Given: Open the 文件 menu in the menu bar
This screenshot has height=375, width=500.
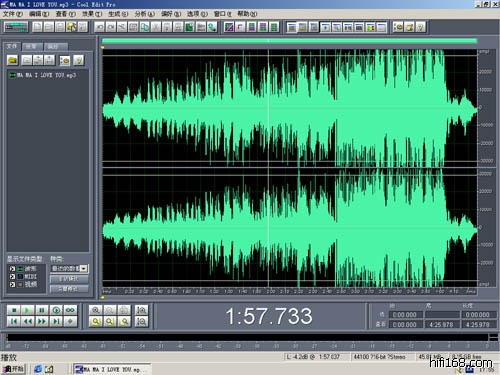Looking at the screenshot, I should click(x=12, y=14).
